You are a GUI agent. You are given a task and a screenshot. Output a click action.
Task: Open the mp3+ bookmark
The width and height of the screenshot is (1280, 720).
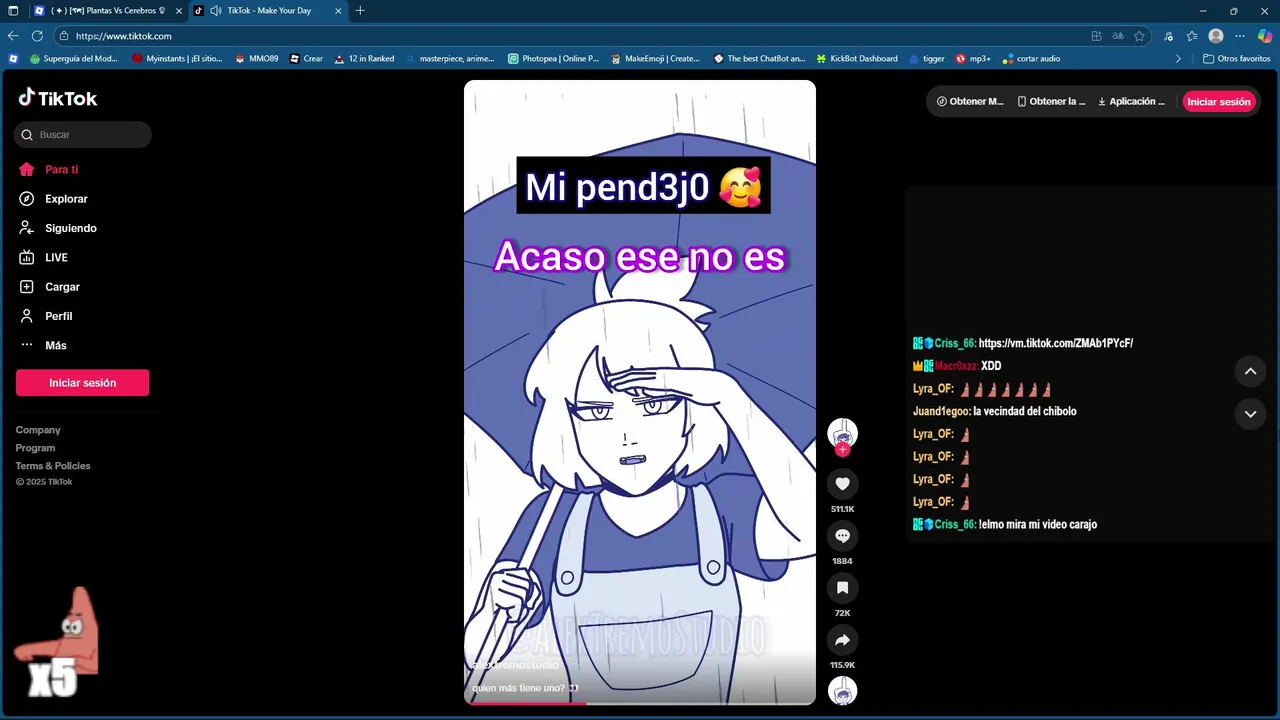coord(973,59)
